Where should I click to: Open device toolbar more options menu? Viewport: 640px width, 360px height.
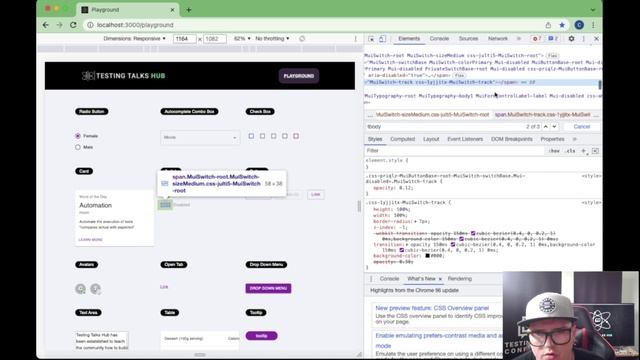[x=356, y=39]
